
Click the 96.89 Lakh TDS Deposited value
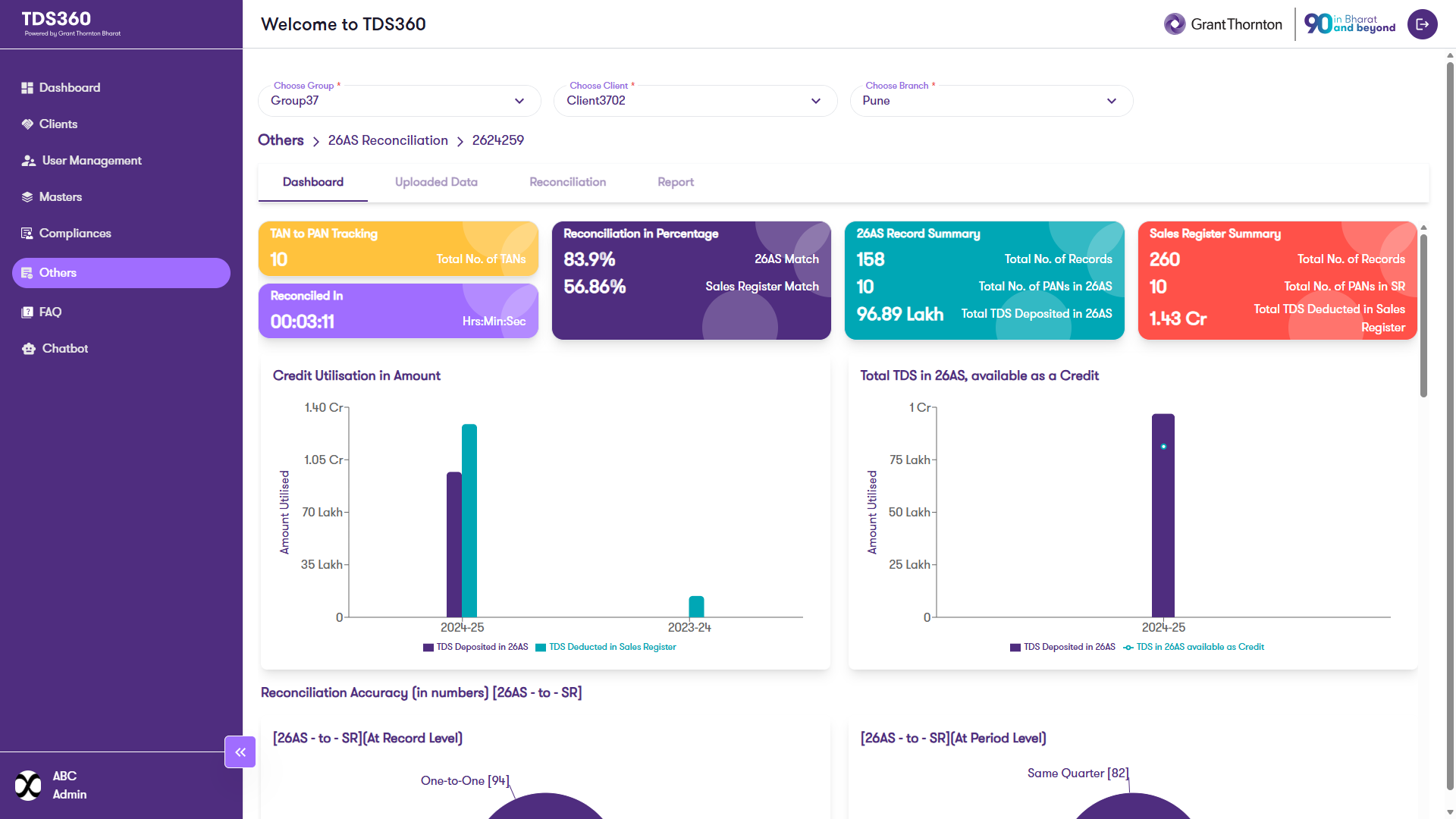click(x=900, y=314)
